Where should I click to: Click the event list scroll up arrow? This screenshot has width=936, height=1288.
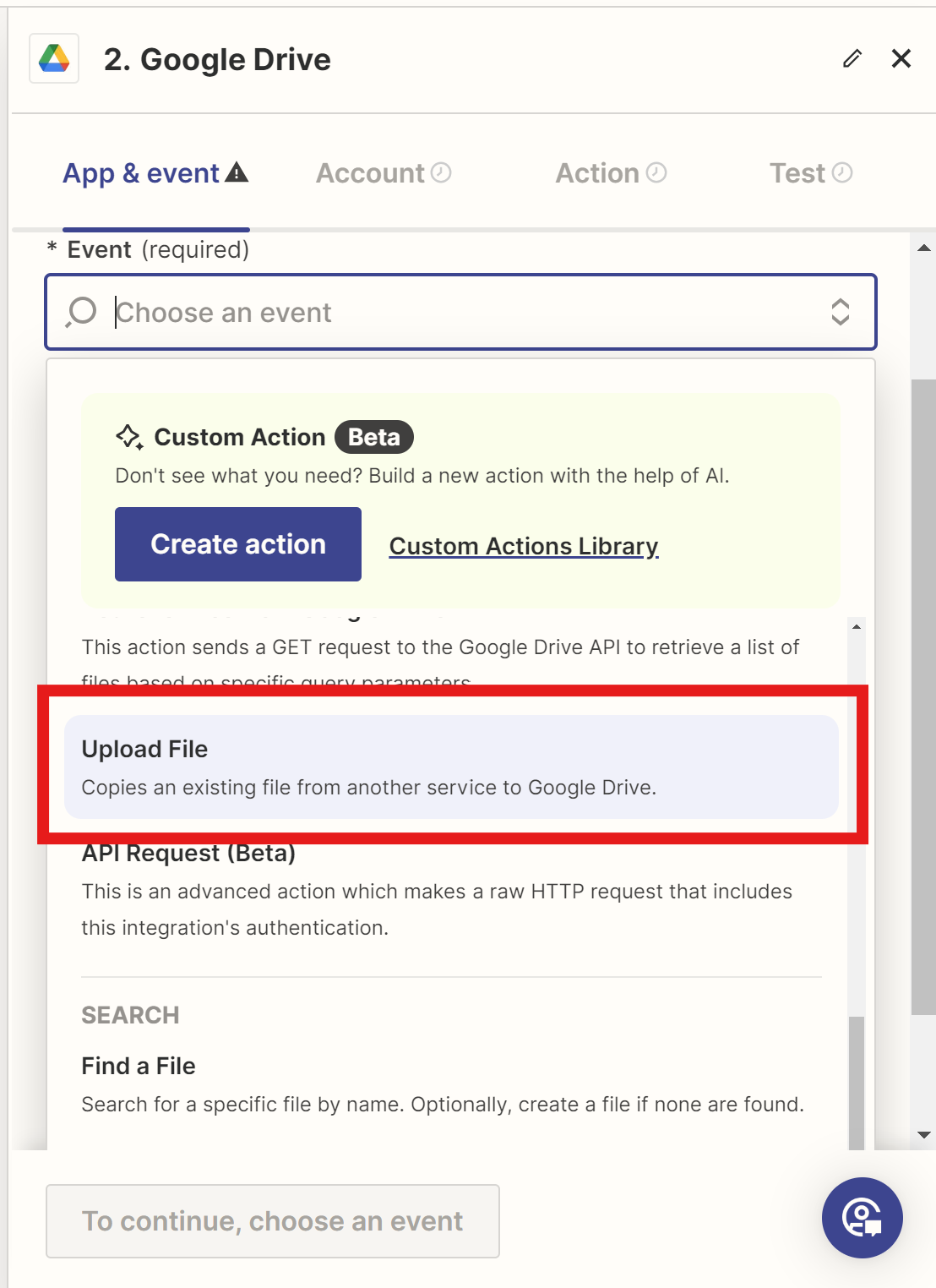coord(857,627)
